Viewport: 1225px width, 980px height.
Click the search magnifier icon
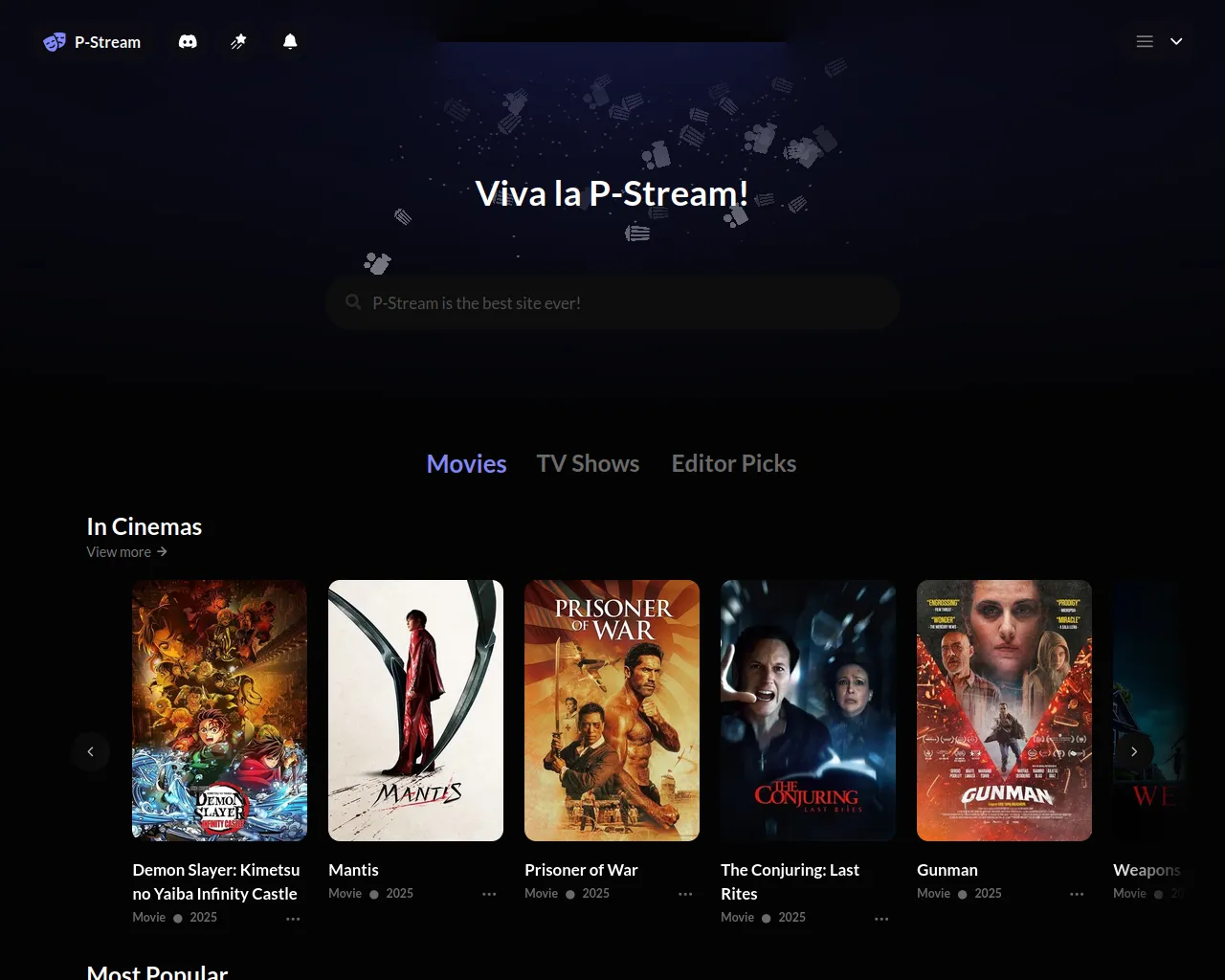(353, 302)
